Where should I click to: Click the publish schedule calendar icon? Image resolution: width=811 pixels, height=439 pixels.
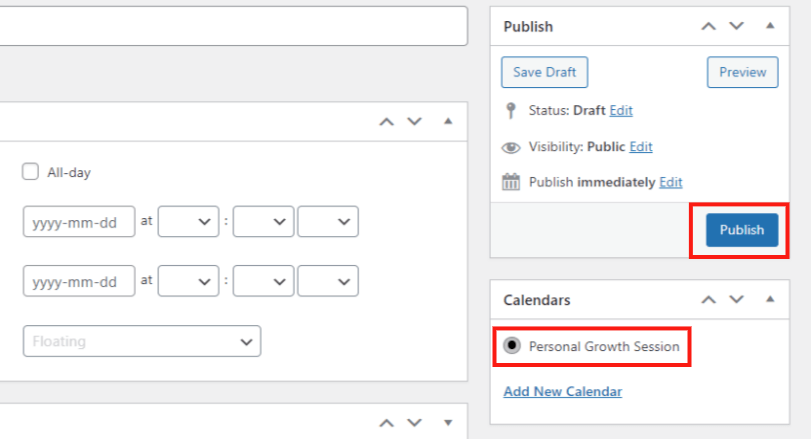tap(510, 182)
